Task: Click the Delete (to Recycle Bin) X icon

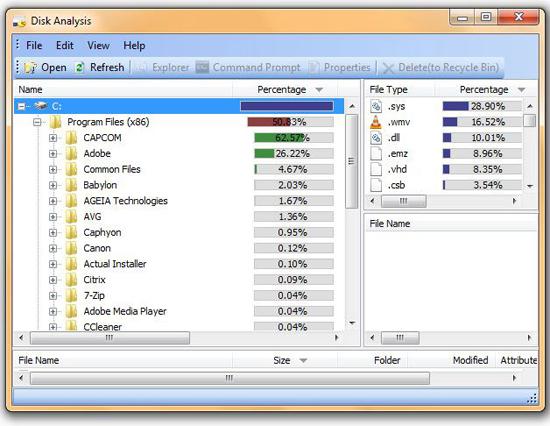Action: (x=388, y=68)
